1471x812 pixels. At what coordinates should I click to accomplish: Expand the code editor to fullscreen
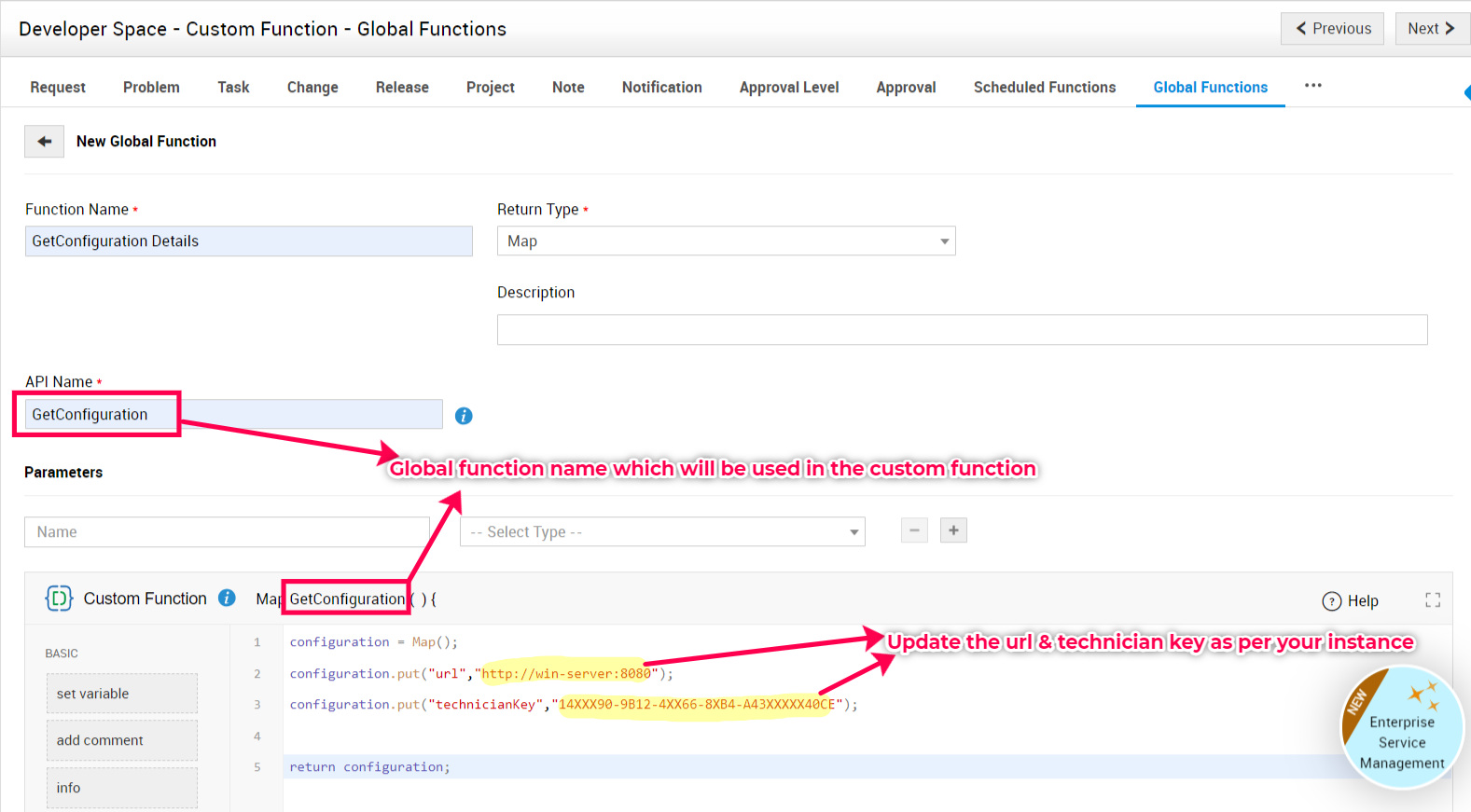[x=1433, y=600]
